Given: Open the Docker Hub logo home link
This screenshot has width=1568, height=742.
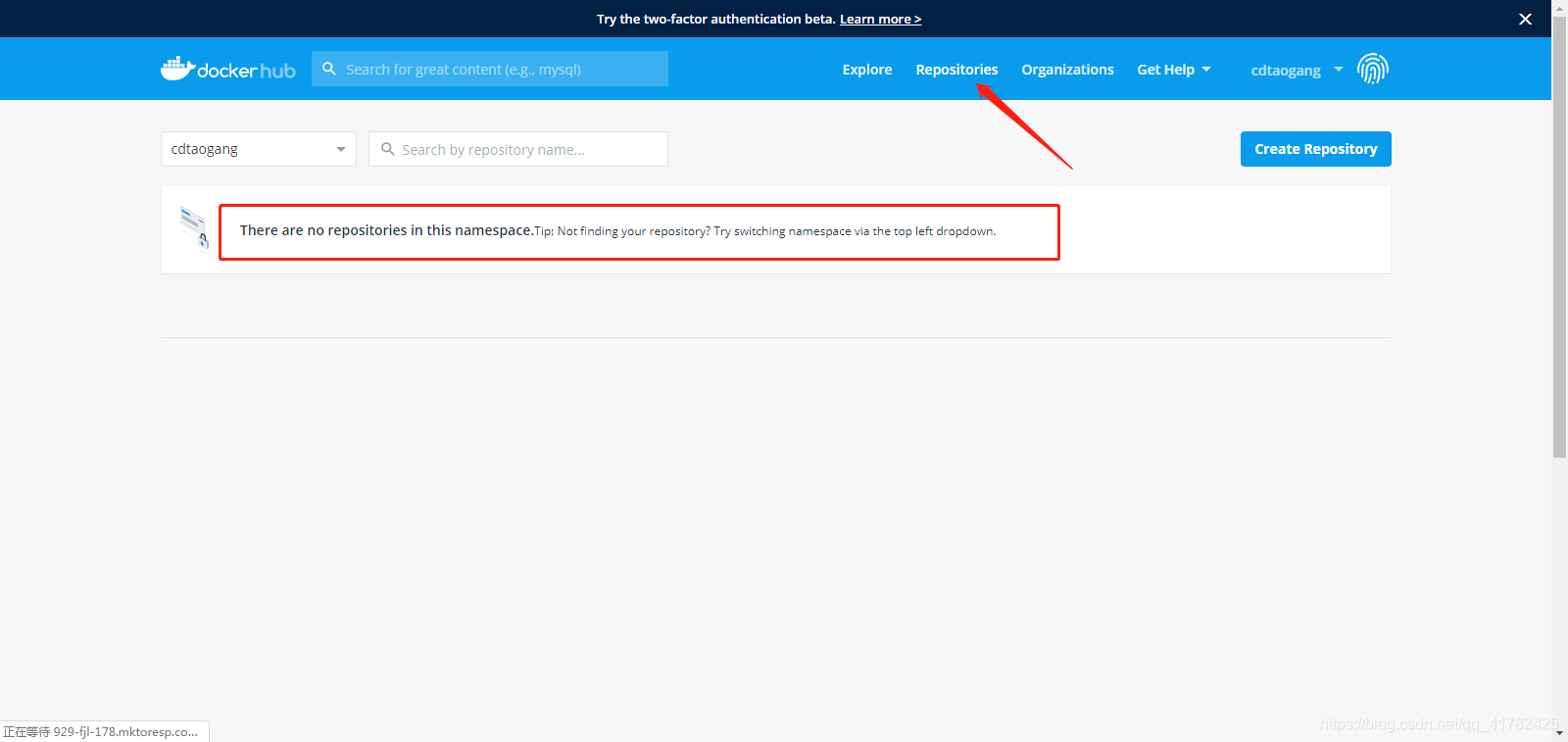Looking at the screenshot, I should (228, 69).
